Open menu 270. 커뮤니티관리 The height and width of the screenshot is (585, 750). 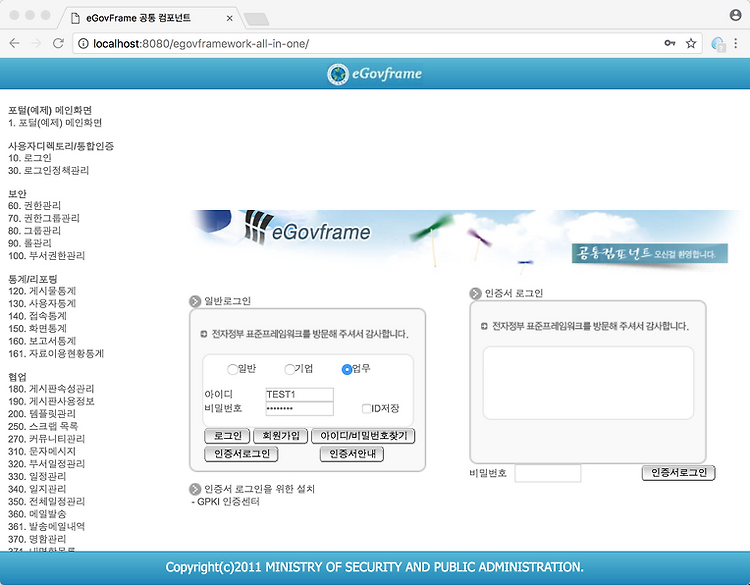(x=46, y=439)
